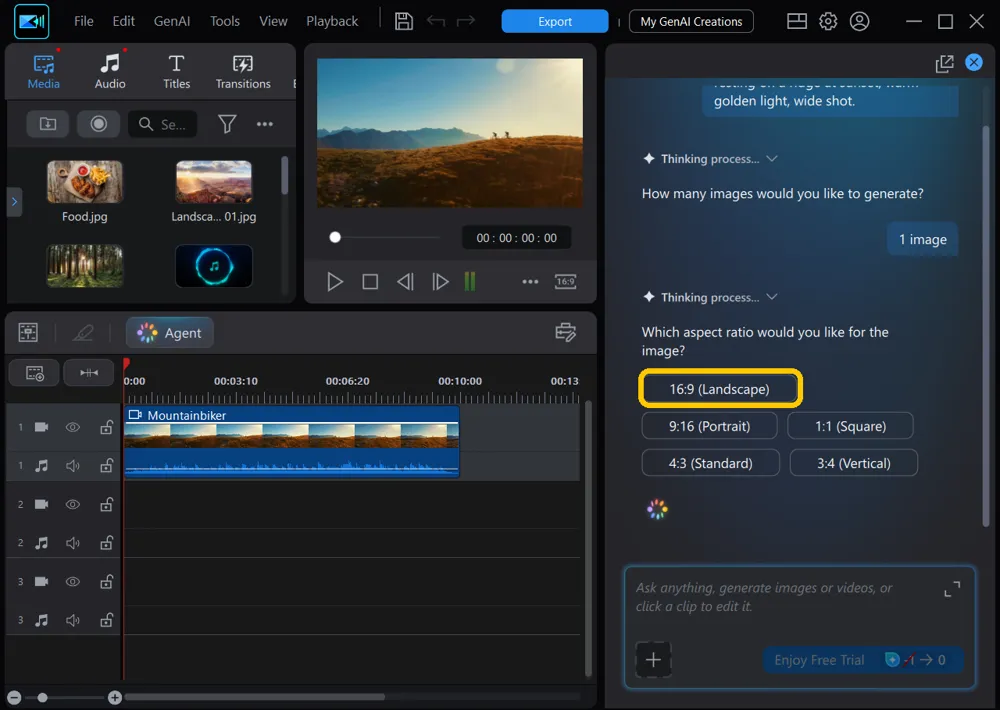Pop out the AI agent chat panel
Viewport: 1000px width, 710px height.
point(944,63)
